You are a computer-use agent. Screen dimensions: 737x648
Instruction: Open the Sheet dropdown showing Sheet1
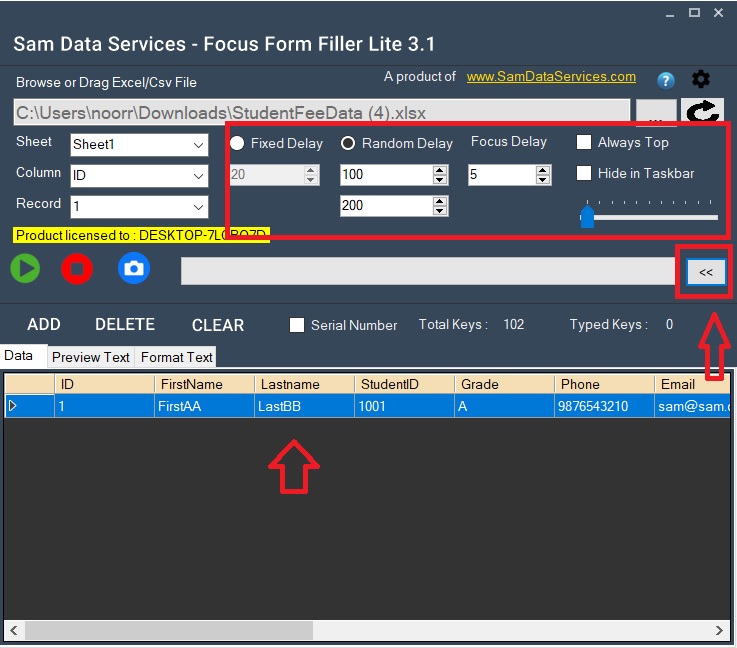(139, 144)
